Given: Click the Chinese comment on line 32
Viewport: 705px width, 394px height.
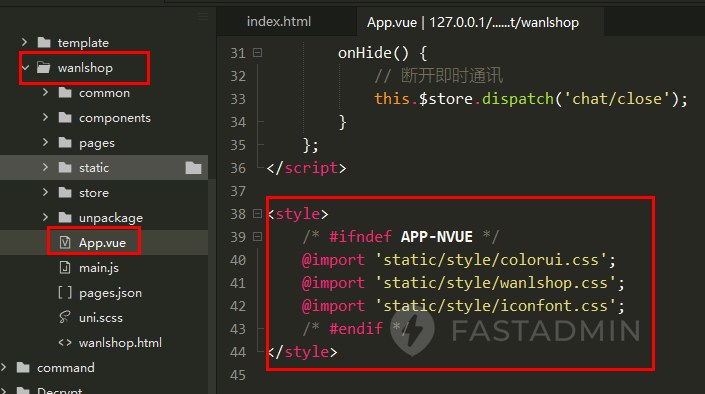Looking at the screenshot, I should [438, 76].
